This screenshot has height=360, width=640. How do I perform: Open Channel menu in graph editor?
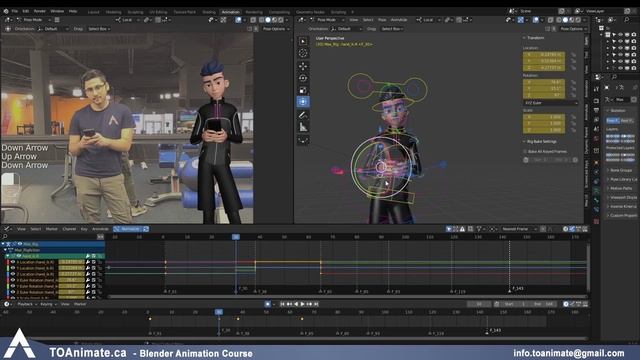pos(69,229)
